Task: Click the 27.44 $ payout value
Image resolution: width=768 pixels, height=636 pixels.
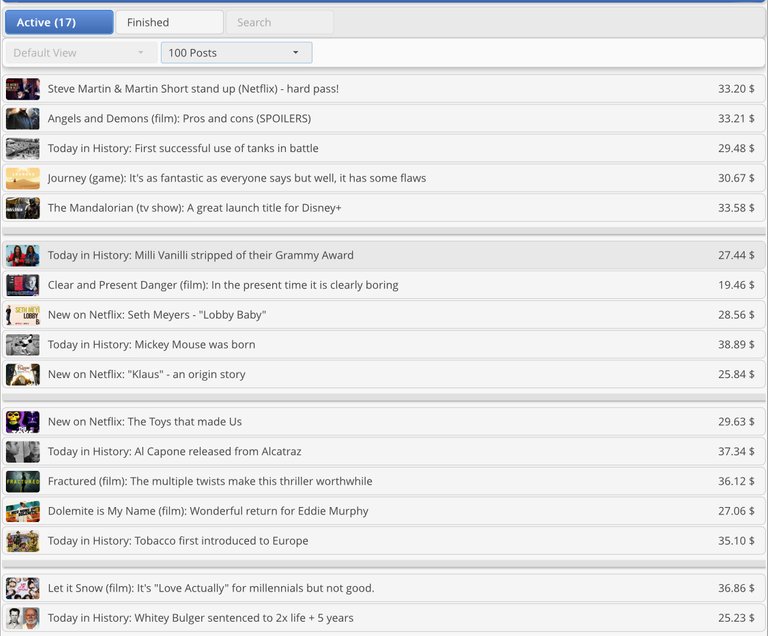Action: [x=736, y=255]
